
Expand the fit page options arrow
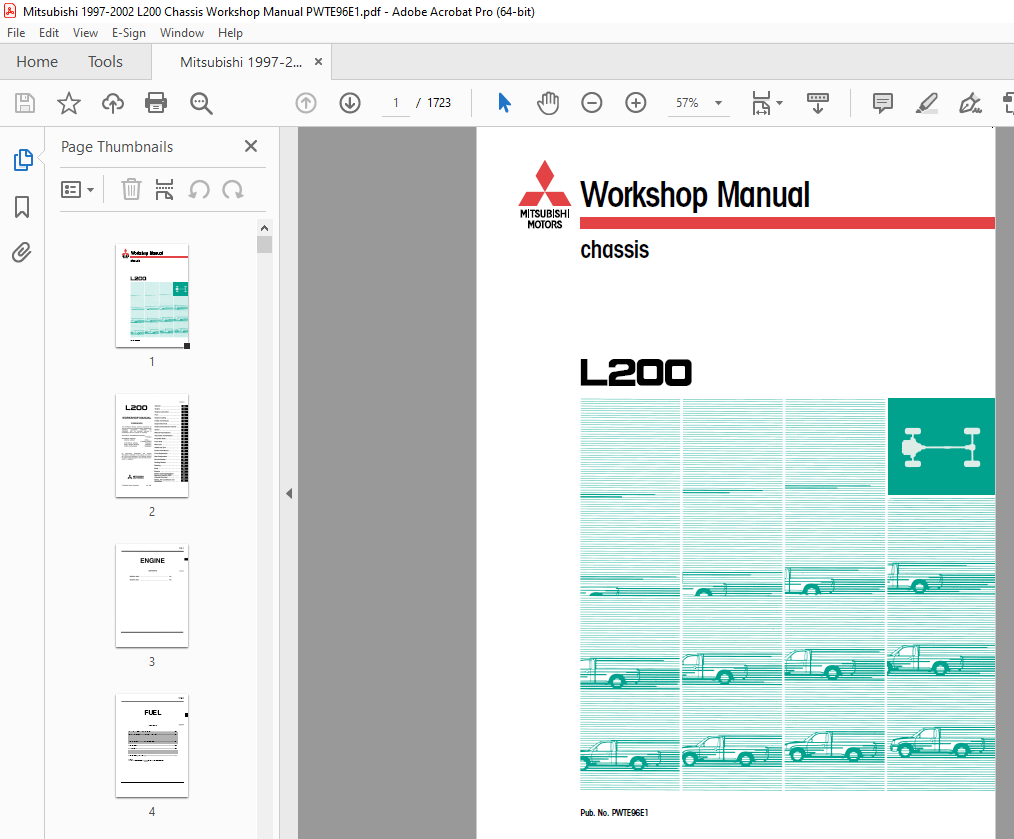point(779,103)
